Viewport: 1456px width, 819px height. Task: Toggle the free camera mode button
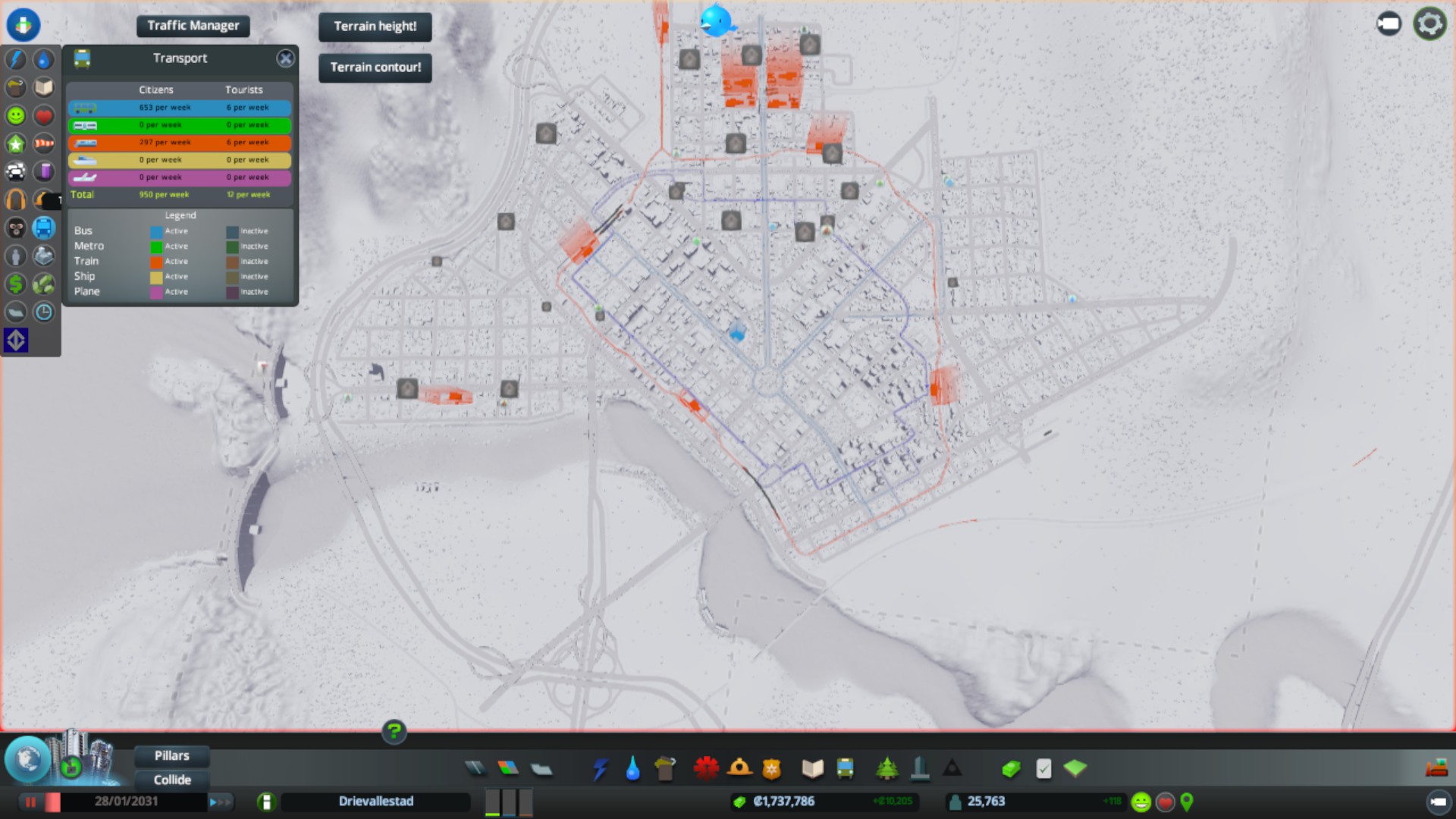(1389, 24)
